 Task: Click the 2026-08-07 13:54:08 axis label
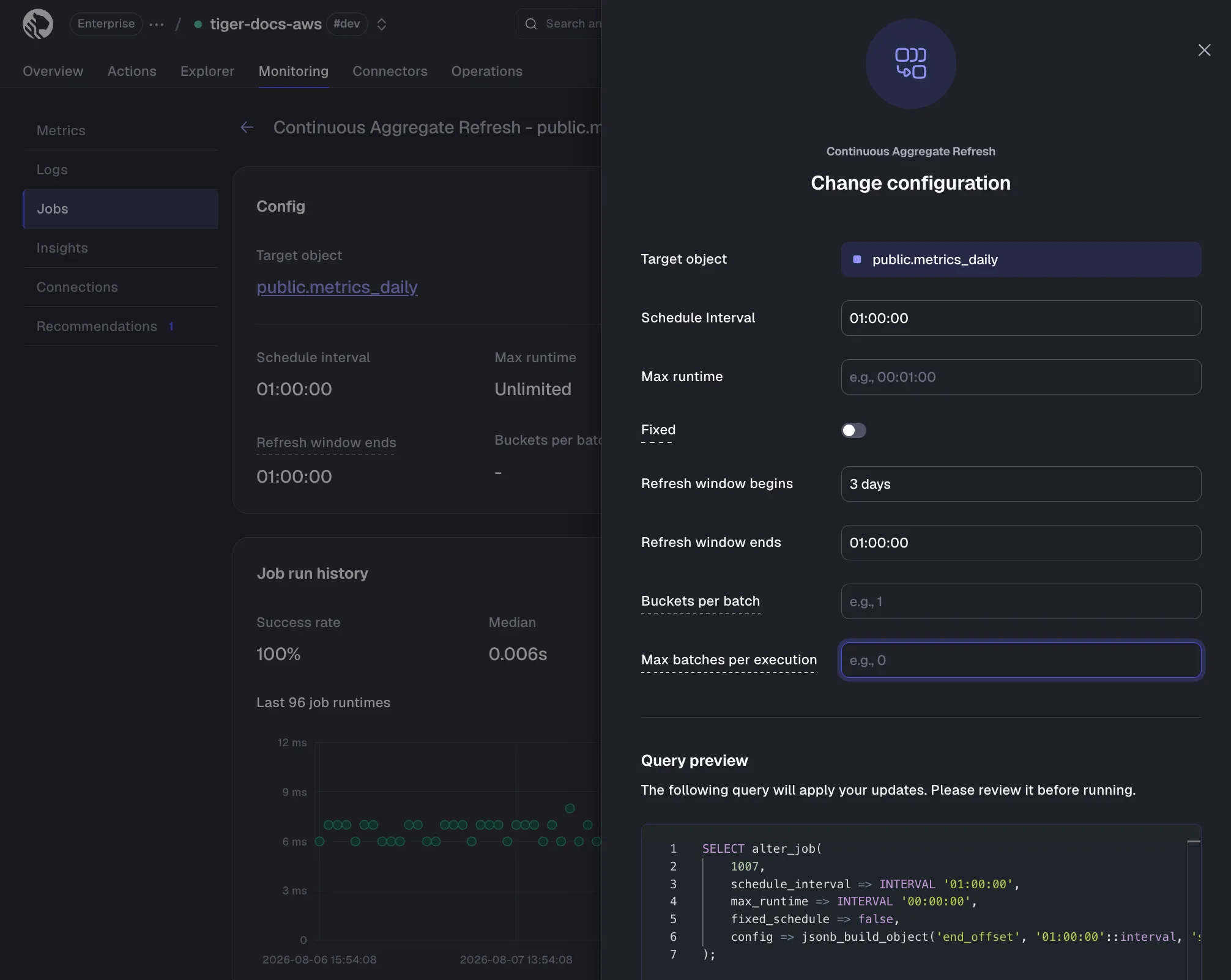pyautogui.click(x=516, y=959)
